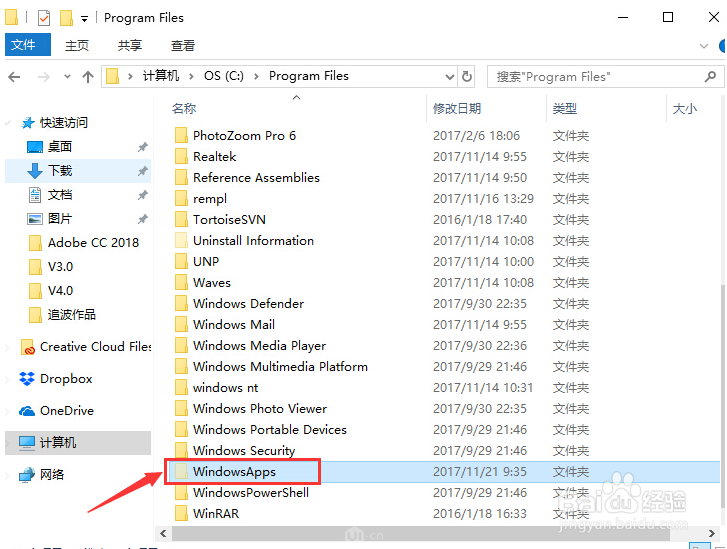Sort by 名称 column header
The width and height of the screenshot is (727, 549).
[184, 109]
